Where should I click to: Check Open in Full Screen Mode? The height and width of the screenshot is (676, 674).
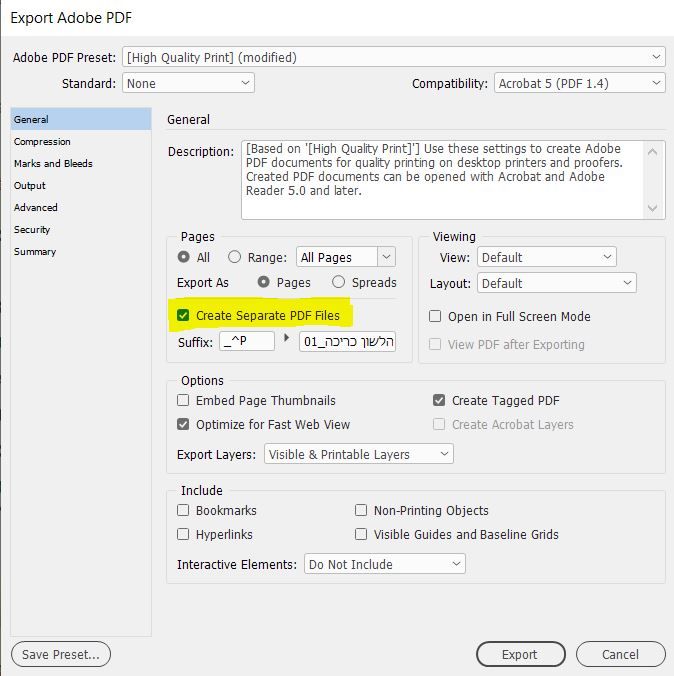(x=436, y=316)
